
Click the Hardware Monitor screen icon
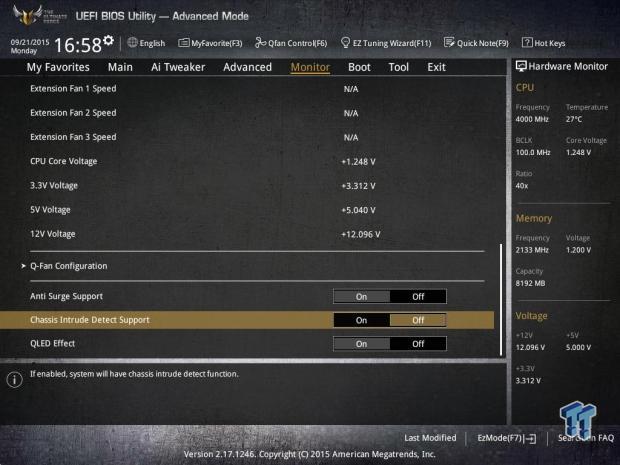(x=521, y=66)
